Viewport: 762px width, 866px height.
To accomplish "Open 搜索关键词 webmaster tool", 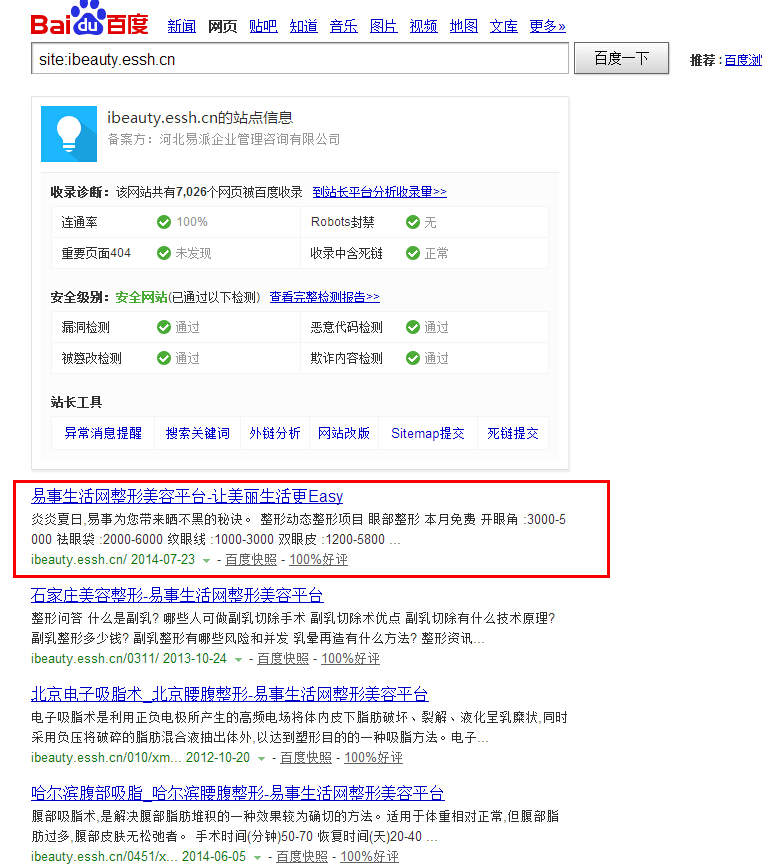I will click(198, 433).
